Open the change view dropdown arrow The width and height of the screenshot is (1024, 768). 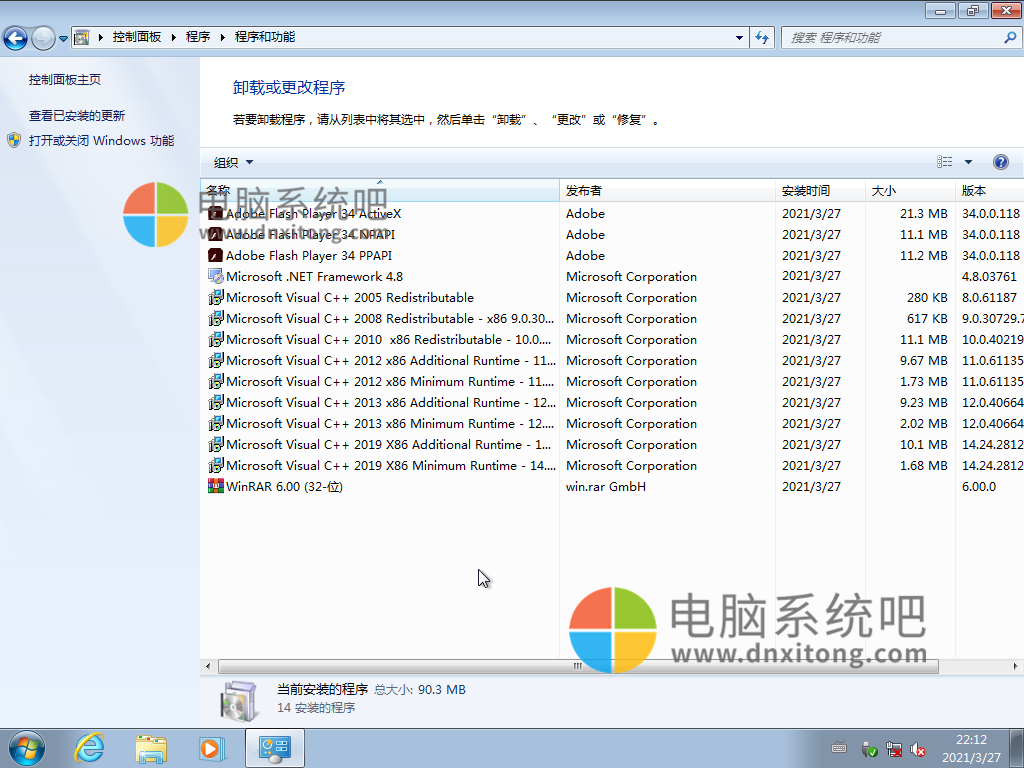click(968, 161)
